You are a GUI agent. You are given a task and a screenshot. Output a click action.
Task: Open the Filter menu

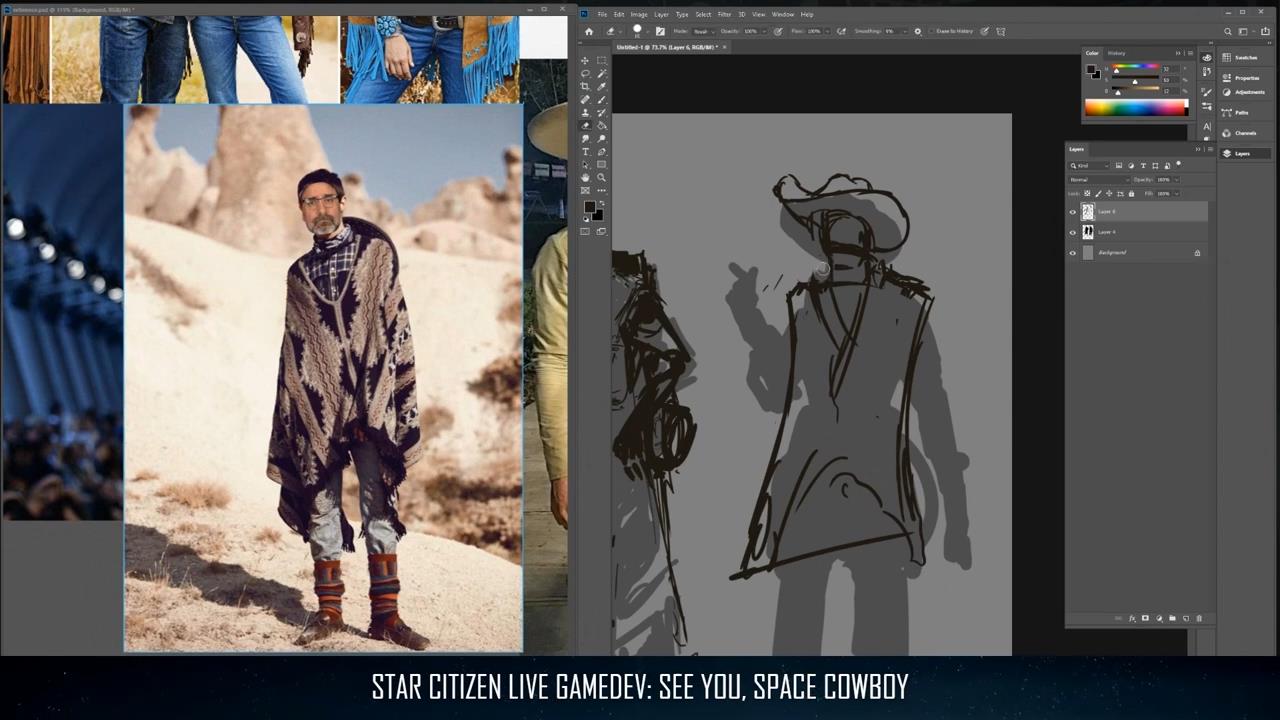(724, 14)
